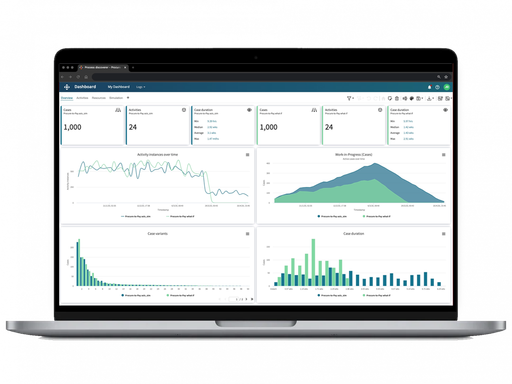Click the trash delete icon in the toolbar
512x384 pixels.
[x=397, y=98]
